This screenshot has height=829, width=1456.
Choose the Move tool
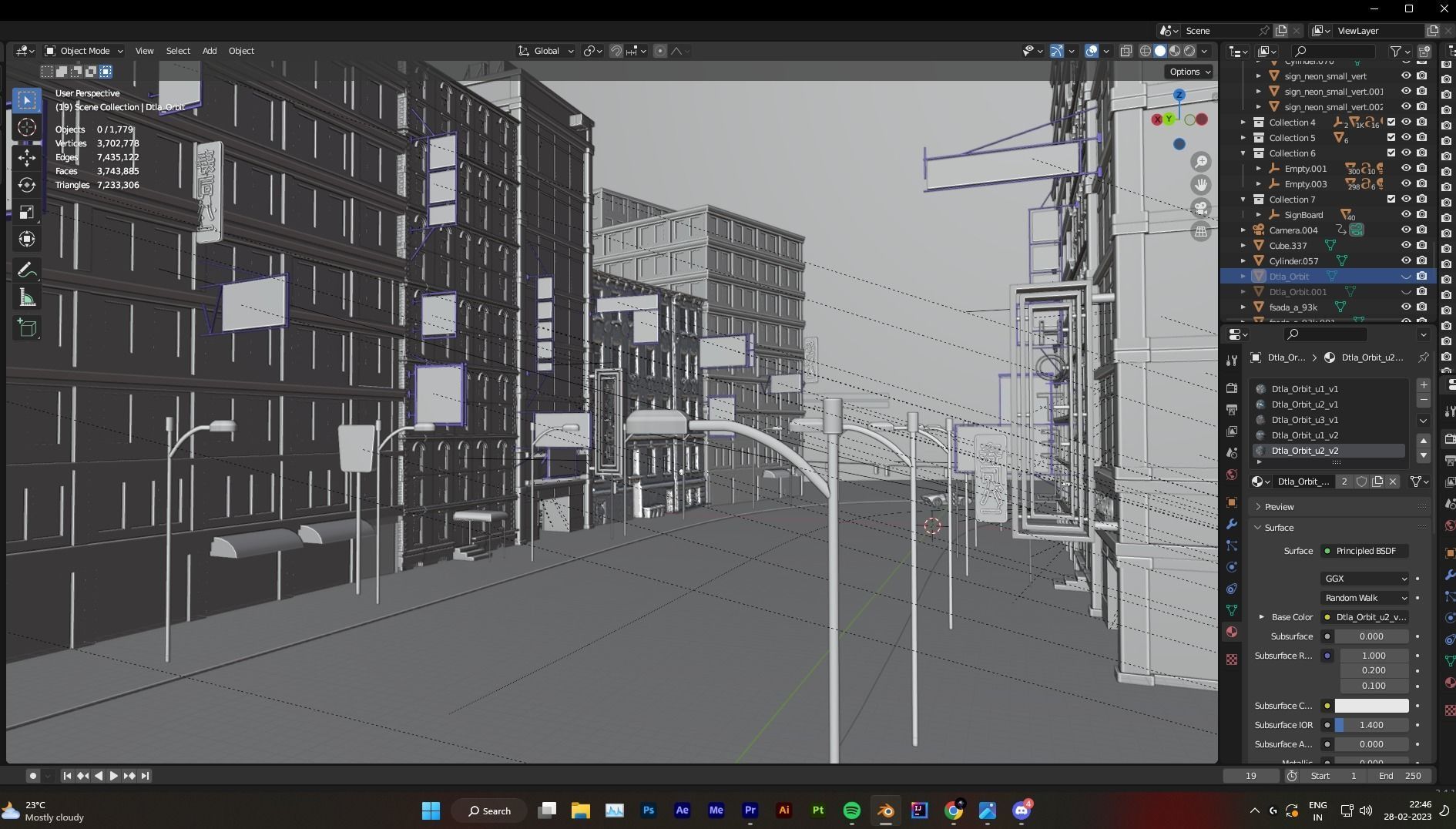tap(27, 158)
